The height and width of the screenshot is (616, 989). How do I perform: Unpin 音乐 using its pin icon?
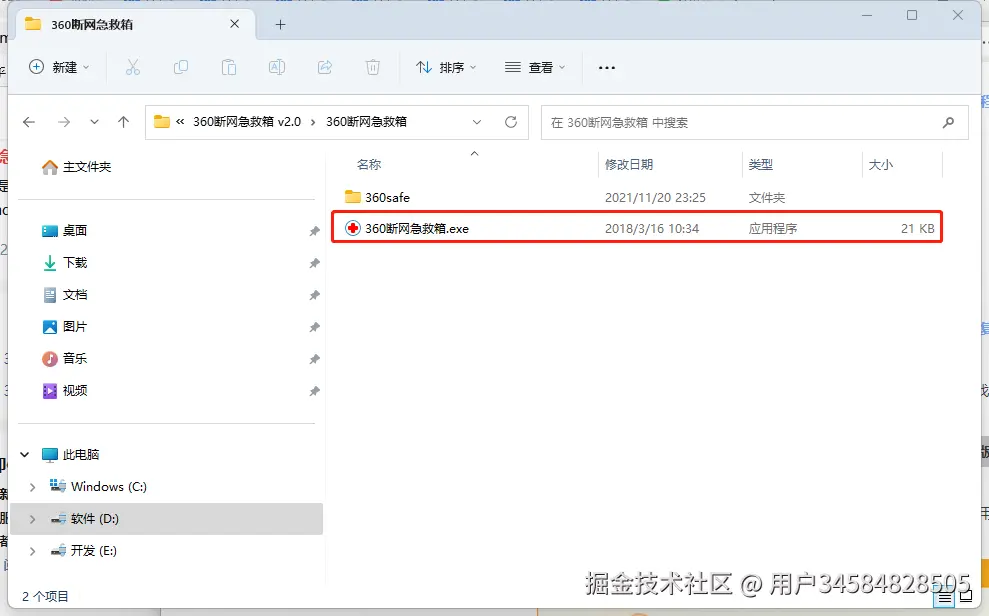[314, 359]
